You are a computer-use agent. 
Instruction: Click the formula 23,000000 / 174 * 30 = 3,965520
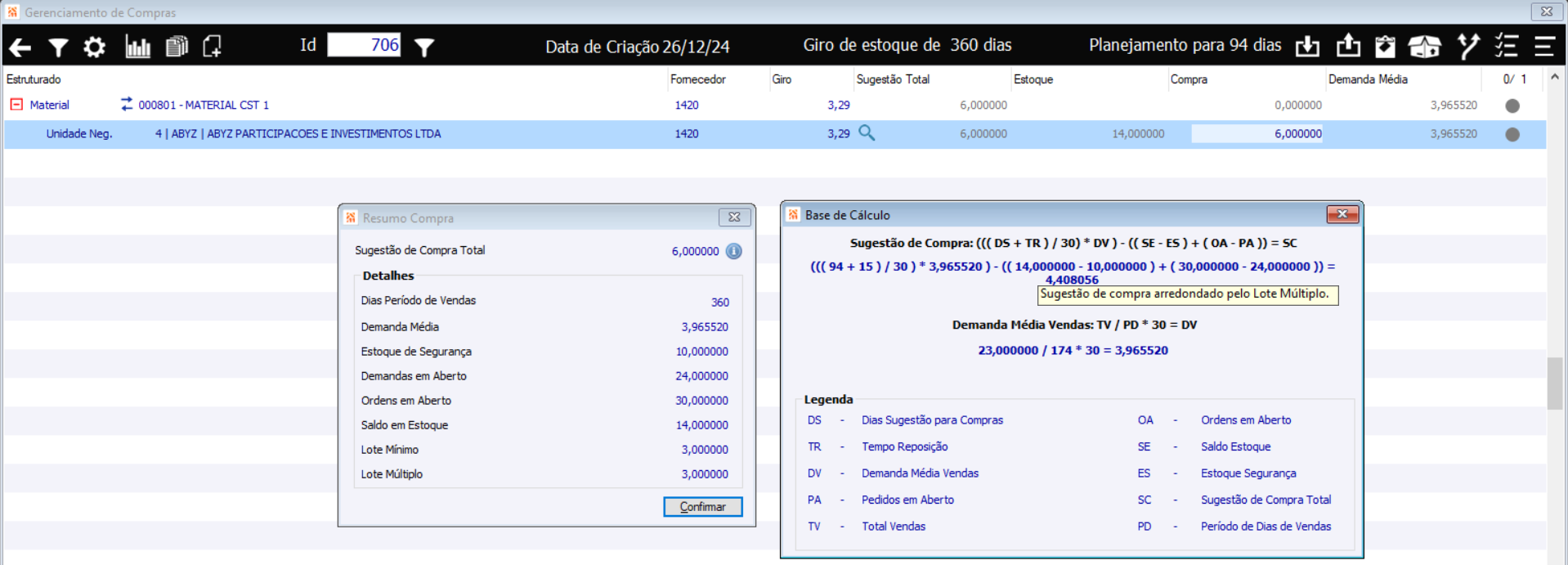(x=1073, y=350)
